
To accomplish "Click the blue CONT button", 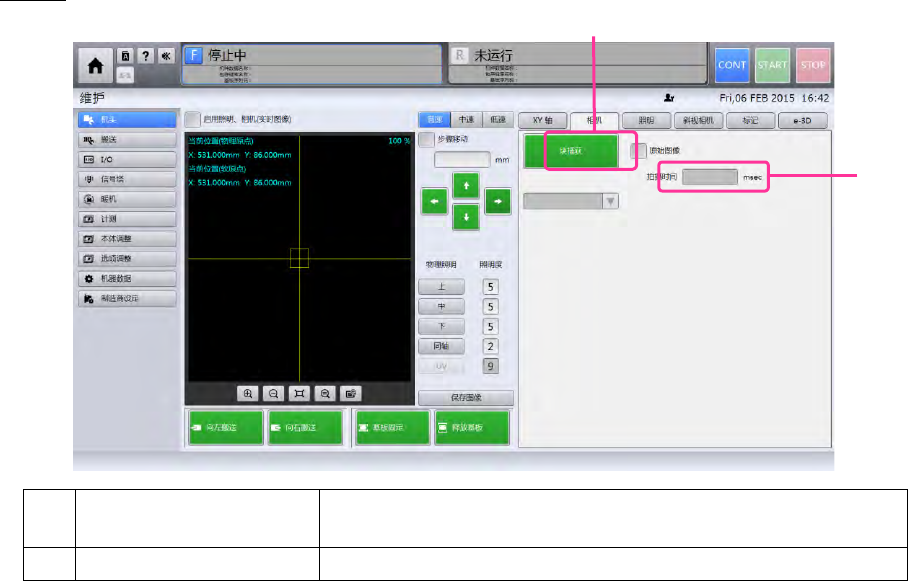I will tap(732, 65).
